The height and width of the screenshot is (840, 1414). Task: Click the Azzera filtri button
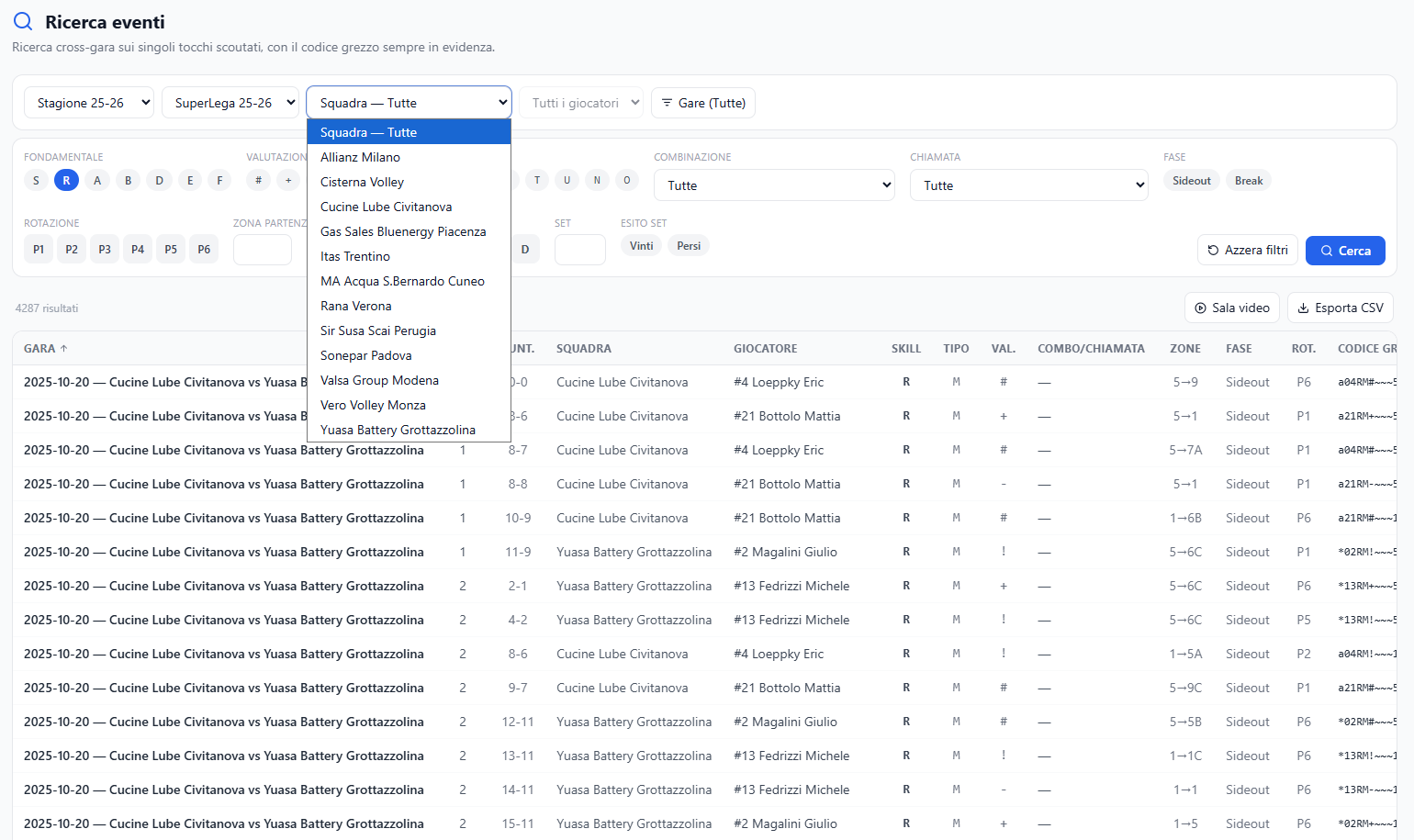tap(1248, 250)
